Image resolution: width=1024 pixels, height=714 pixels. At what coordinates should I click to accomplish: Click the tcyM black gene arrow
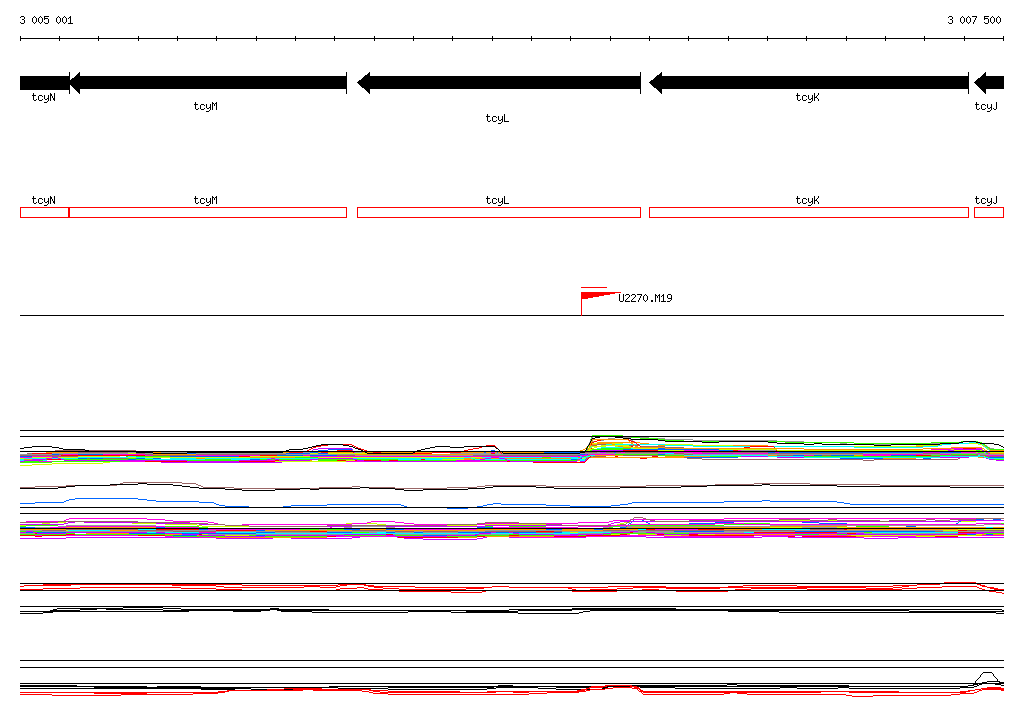pos(208,83)
